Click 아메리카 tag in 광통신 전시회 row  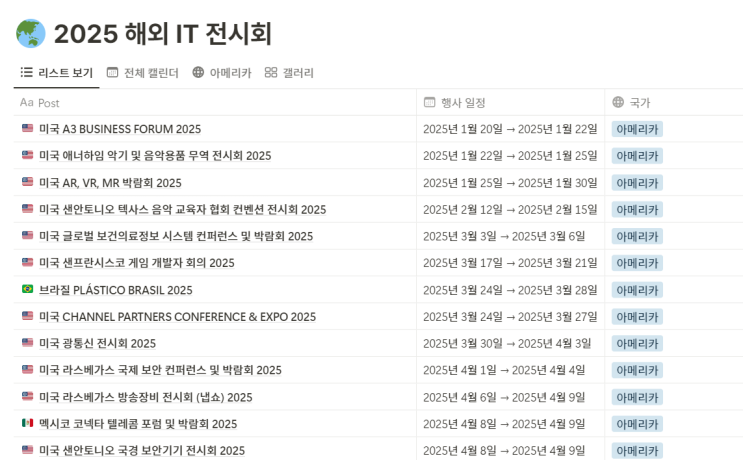click(x=637, y=343)
